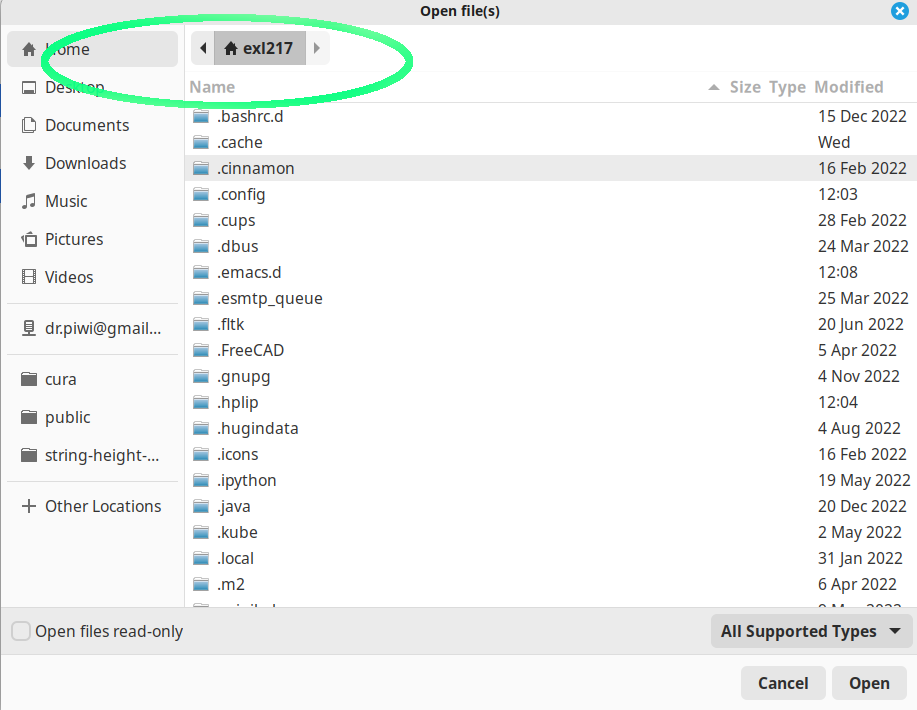The image size is (917, 710).
Task: Click folder icon of .java
Action: 201,506
